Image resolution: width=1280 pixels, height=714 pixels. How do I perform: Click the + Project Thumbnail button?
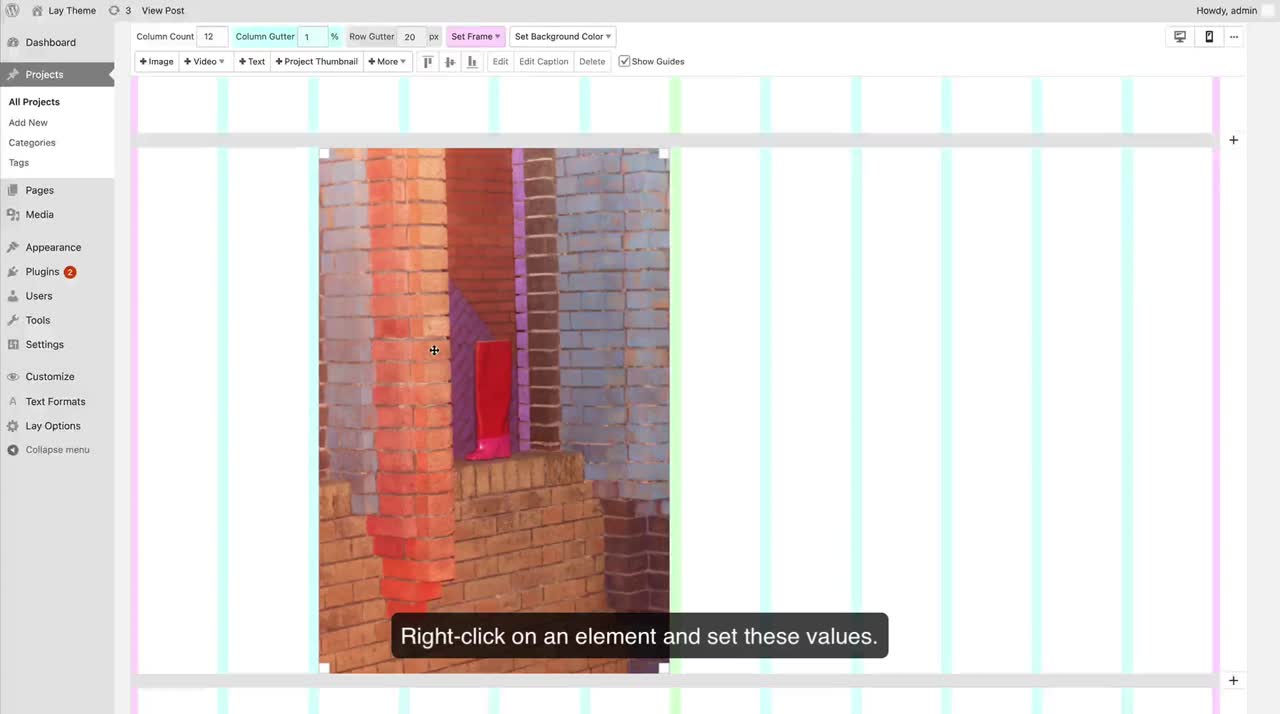coord(317,61)
